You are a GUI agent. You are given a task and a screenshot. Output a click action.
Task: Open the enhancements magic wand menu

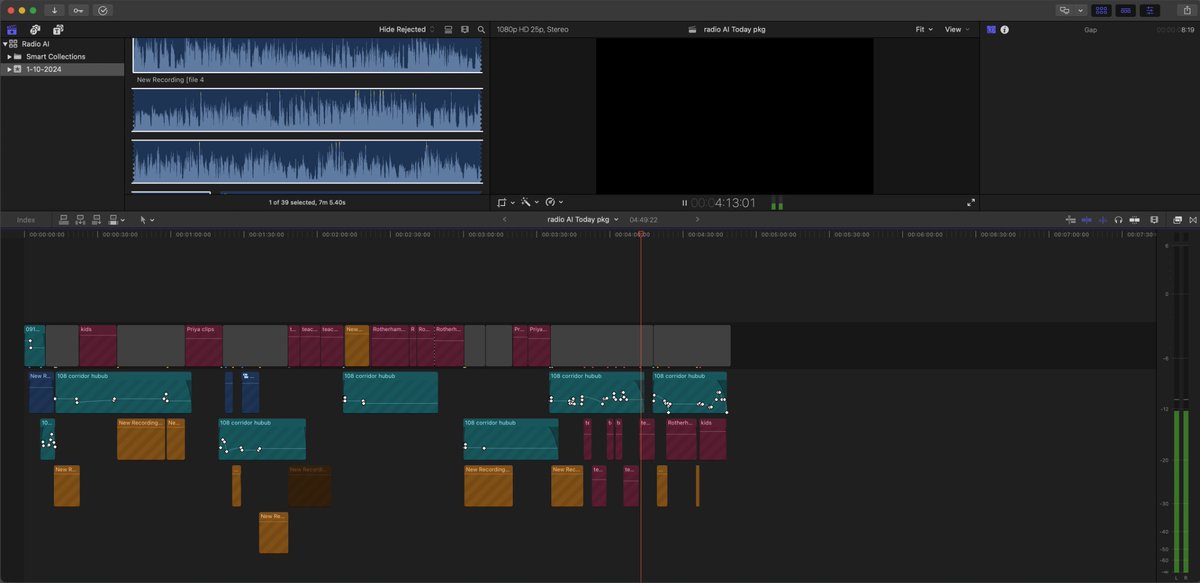click(x=529, y=202)
